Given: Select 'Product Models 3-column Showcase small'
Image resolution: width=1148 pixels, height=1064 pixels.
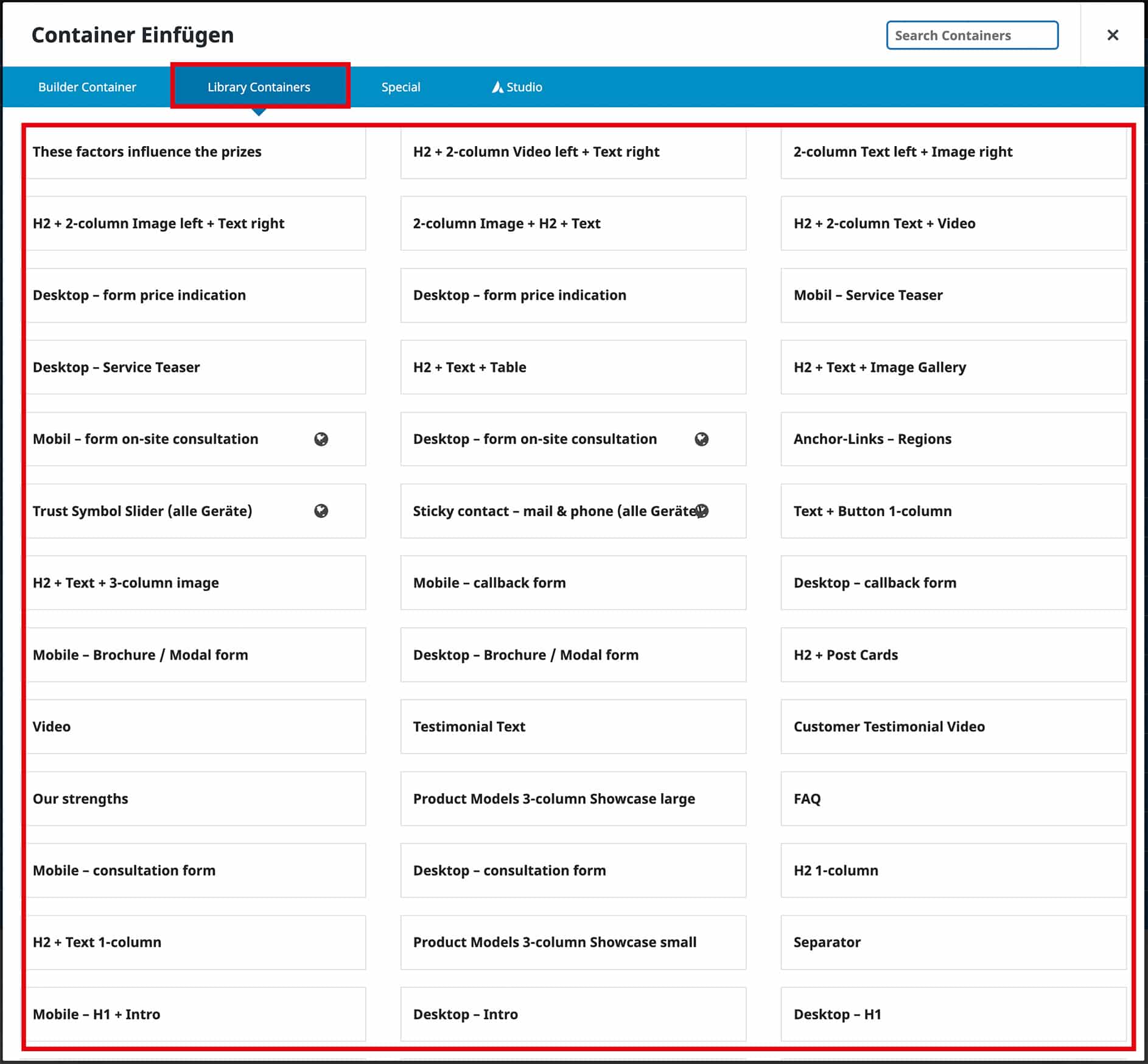Looking at the screenshot, I should [x=573, y=942].
